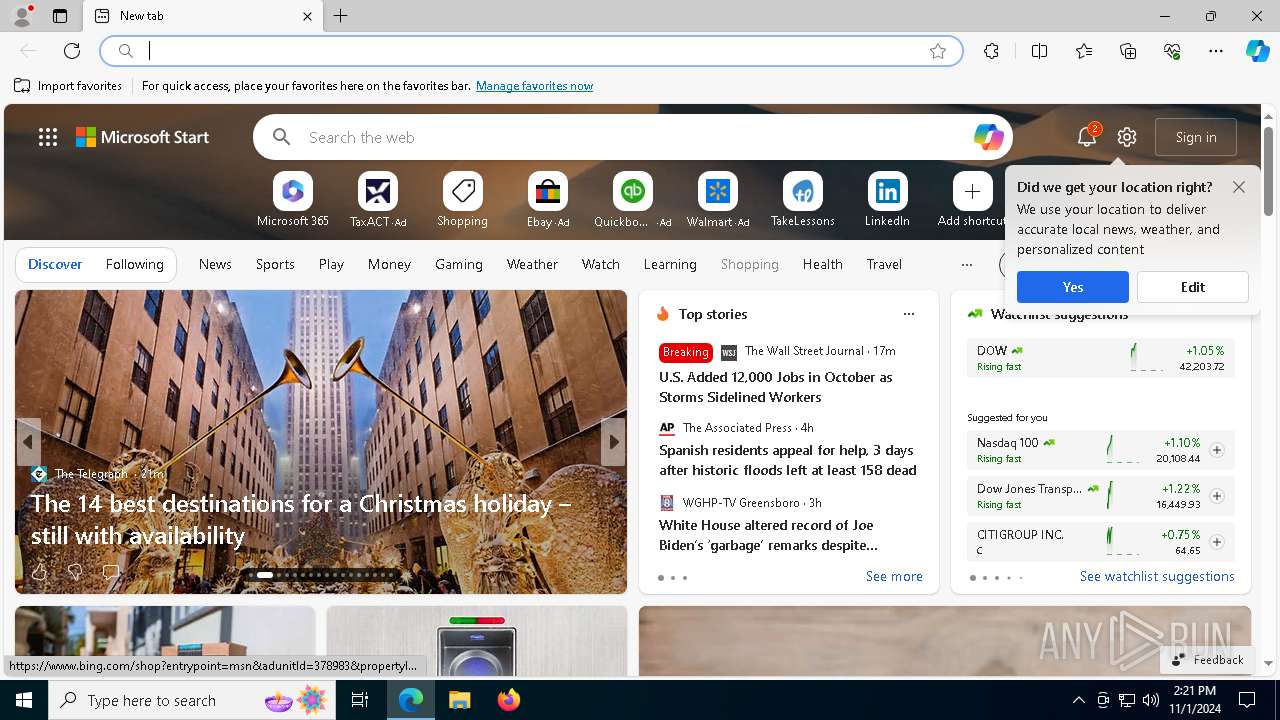Open TakeLessons shortcut tile
Image resolution: width=1280 pixels, height=720 pixels.
click(x=802, y=200)
